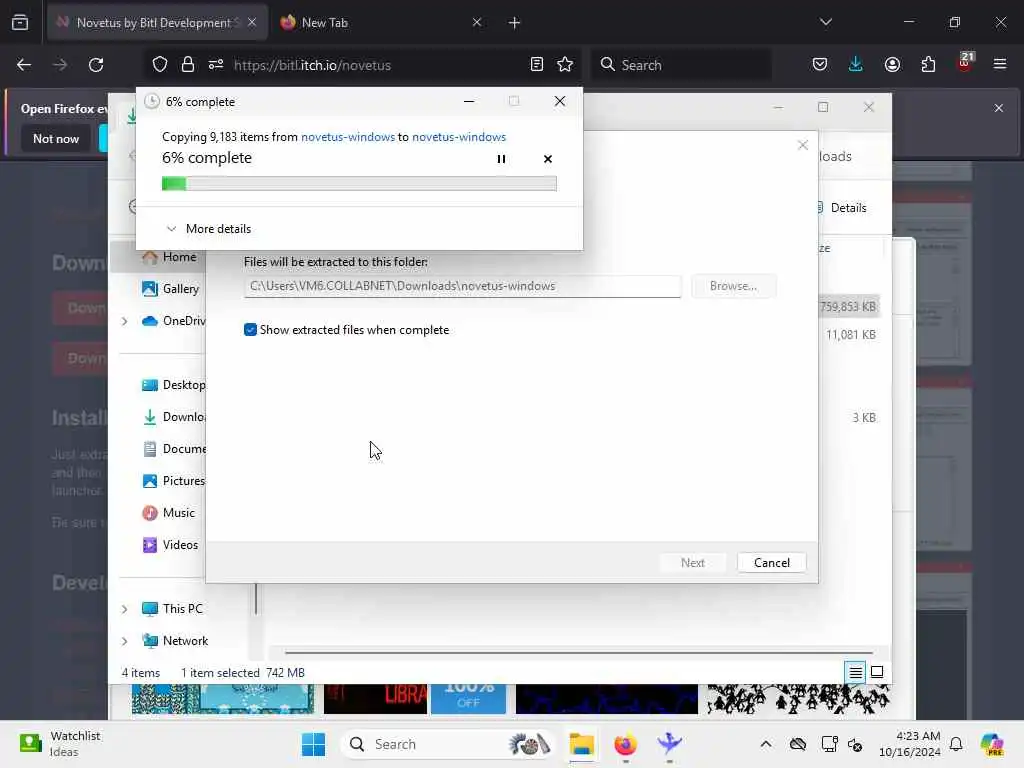Click the copy progress bar

tap(359, 184)
